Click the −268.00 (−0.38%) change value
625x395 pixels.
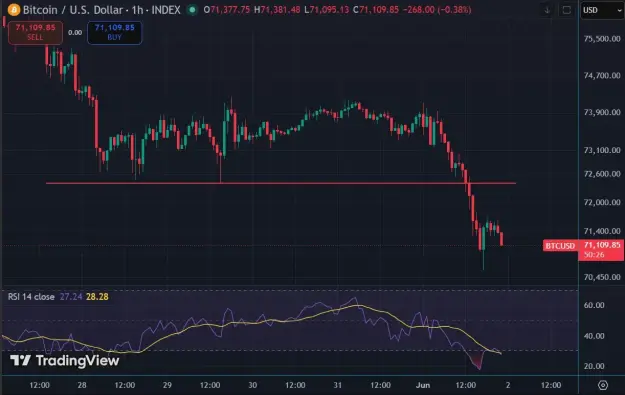click(x=437, y=10)
